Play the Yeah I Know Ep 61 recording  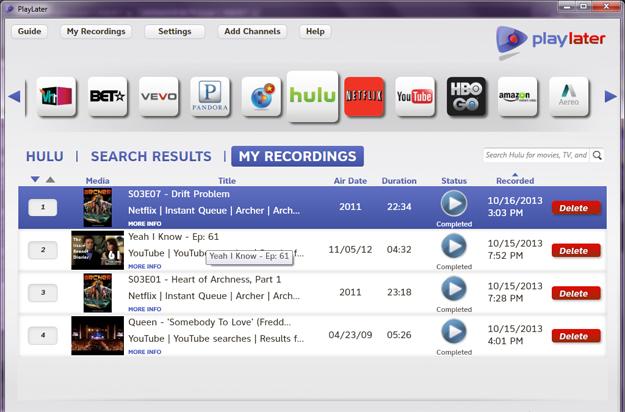[454, 246]
